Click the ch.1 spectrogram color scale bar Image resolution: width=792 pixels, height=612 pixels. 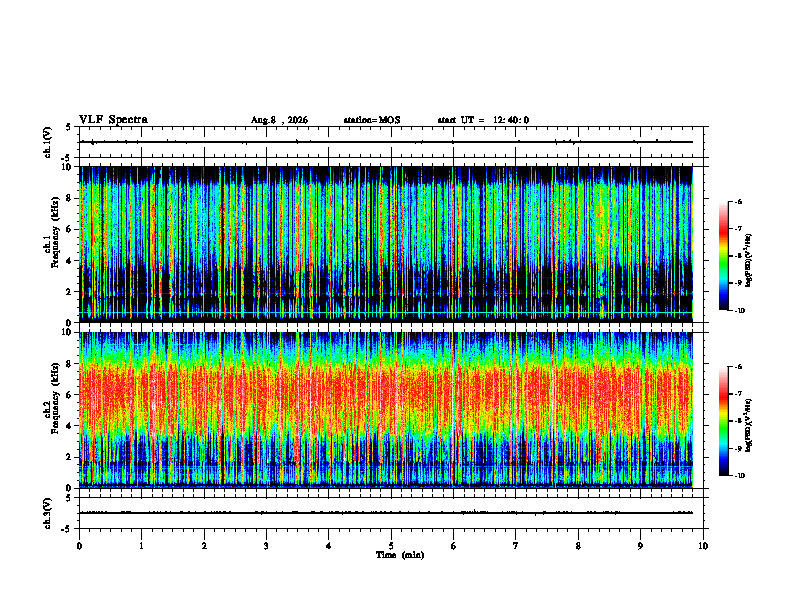click(x=723, y=256)
